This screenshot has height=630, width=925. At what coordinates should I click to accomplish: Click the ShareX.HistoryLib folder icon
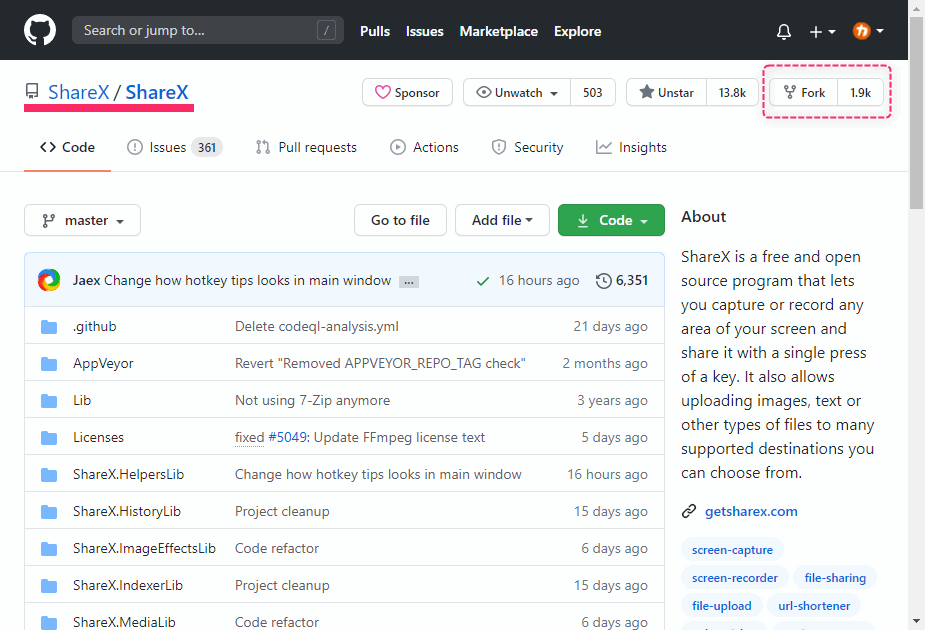coord(49,512)
